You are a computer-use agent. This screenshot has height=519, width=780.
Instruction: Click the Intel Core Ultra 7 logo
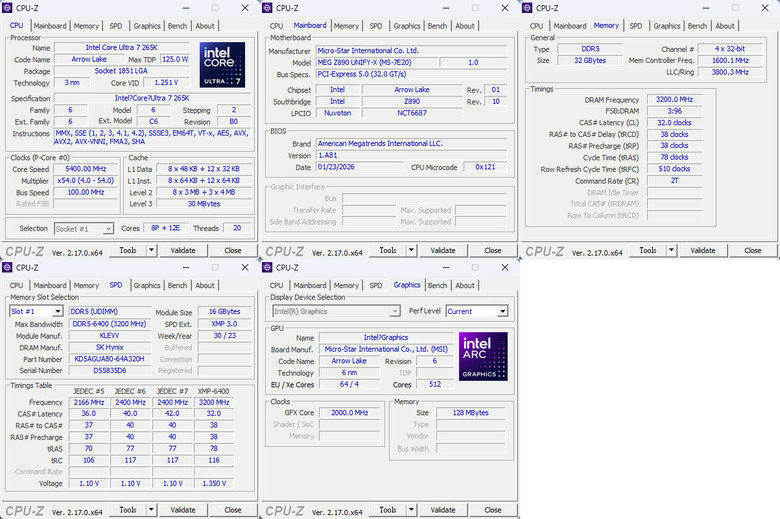(222, 65)
